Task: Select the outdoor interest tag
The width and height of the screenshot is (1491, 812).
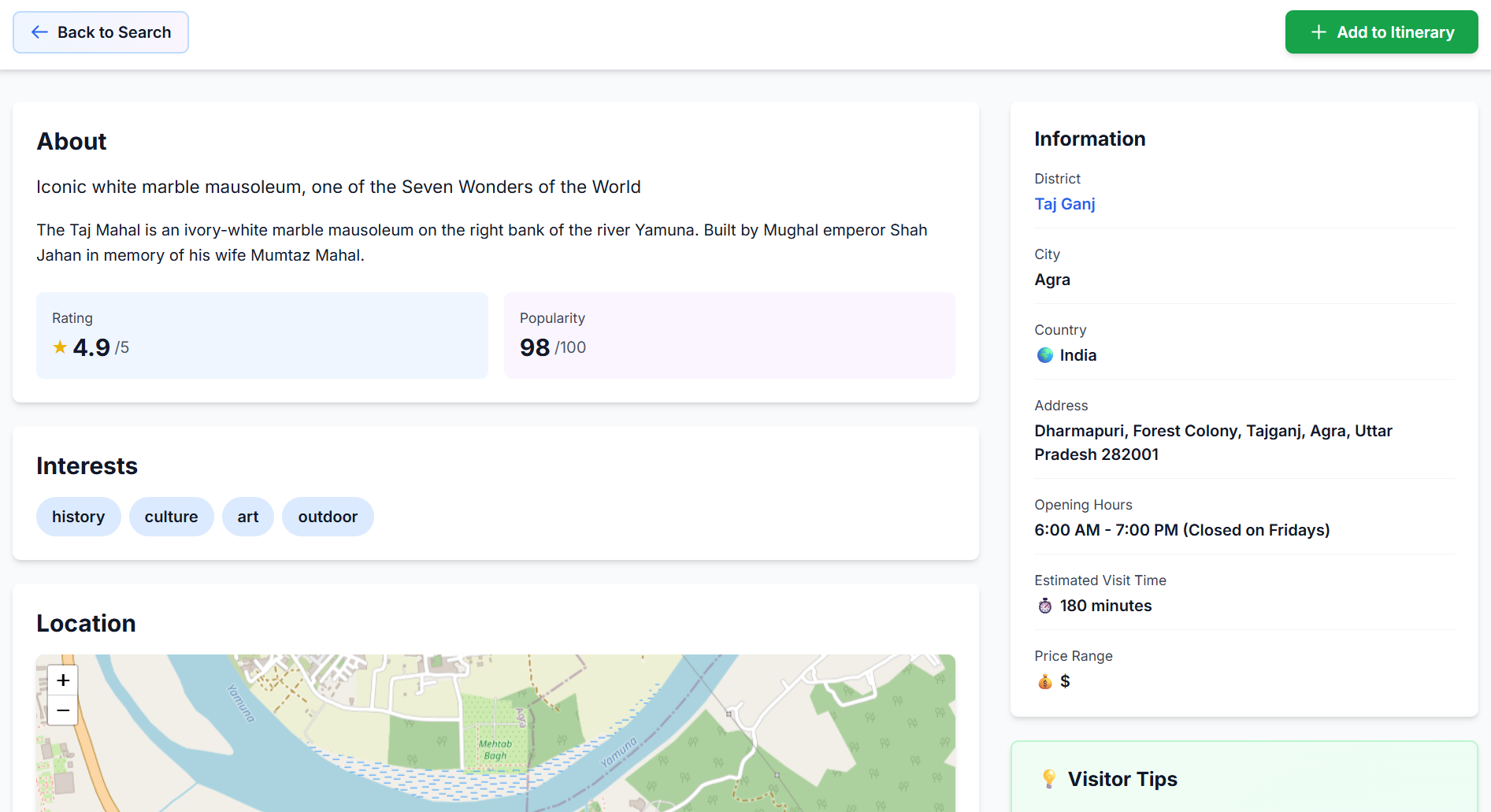Action: (328, 517)
